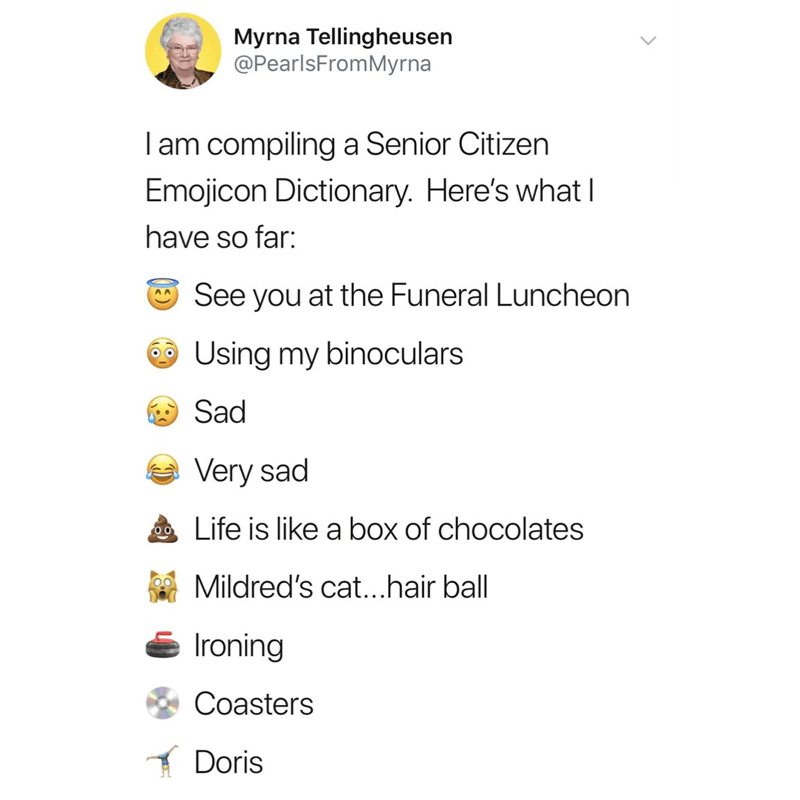The image size is (800, 800).
Task: Click the cartwheeling person emoji
Action: 164,762
